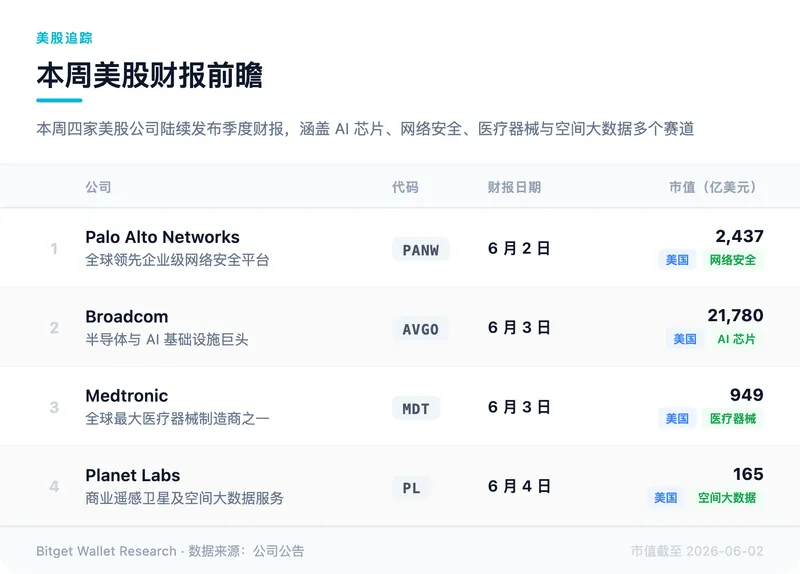Click the market cap value 949
The width and height of the screenshot is (800, 574).
coord(746,395)
